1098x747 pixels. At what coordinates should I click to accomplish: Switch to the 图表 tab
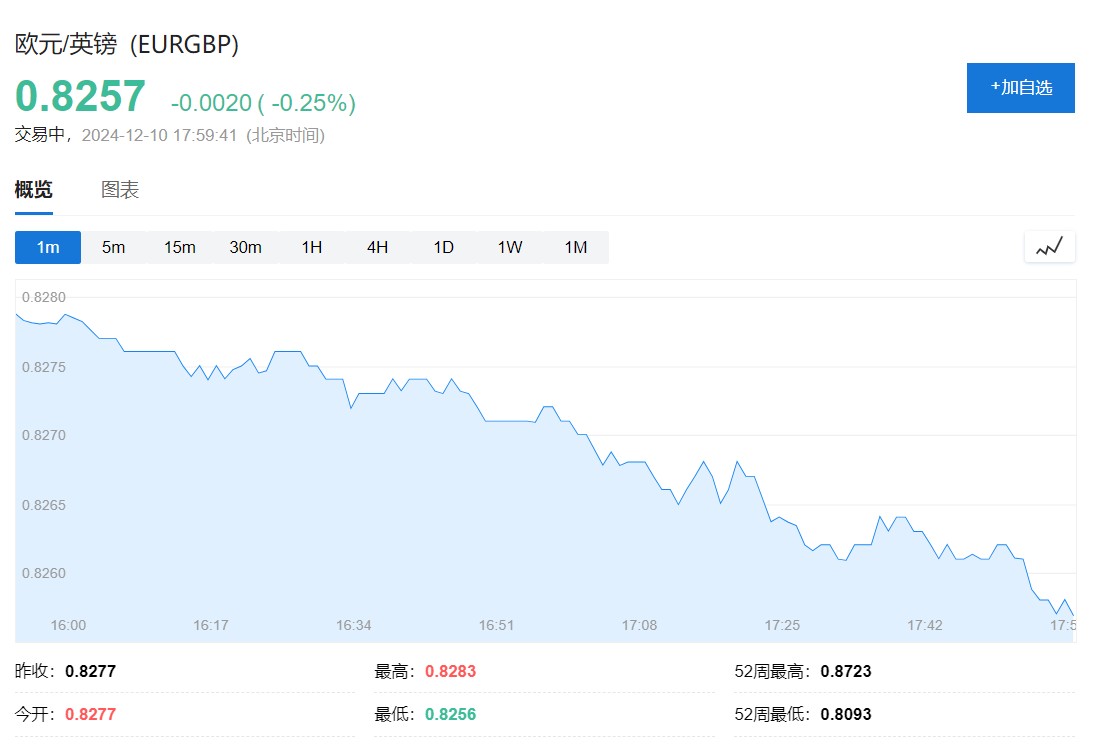120,190
